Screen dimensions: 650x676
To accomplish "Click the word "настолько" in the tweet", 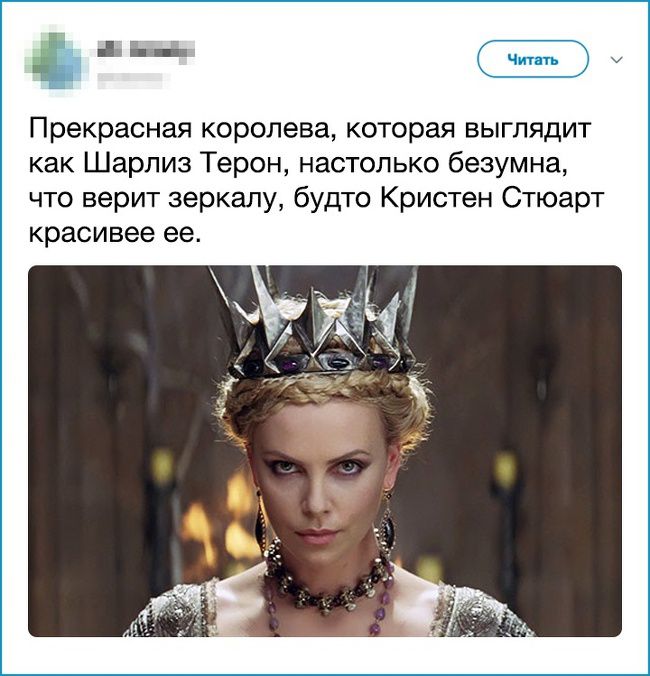I will tap(367, 163).
